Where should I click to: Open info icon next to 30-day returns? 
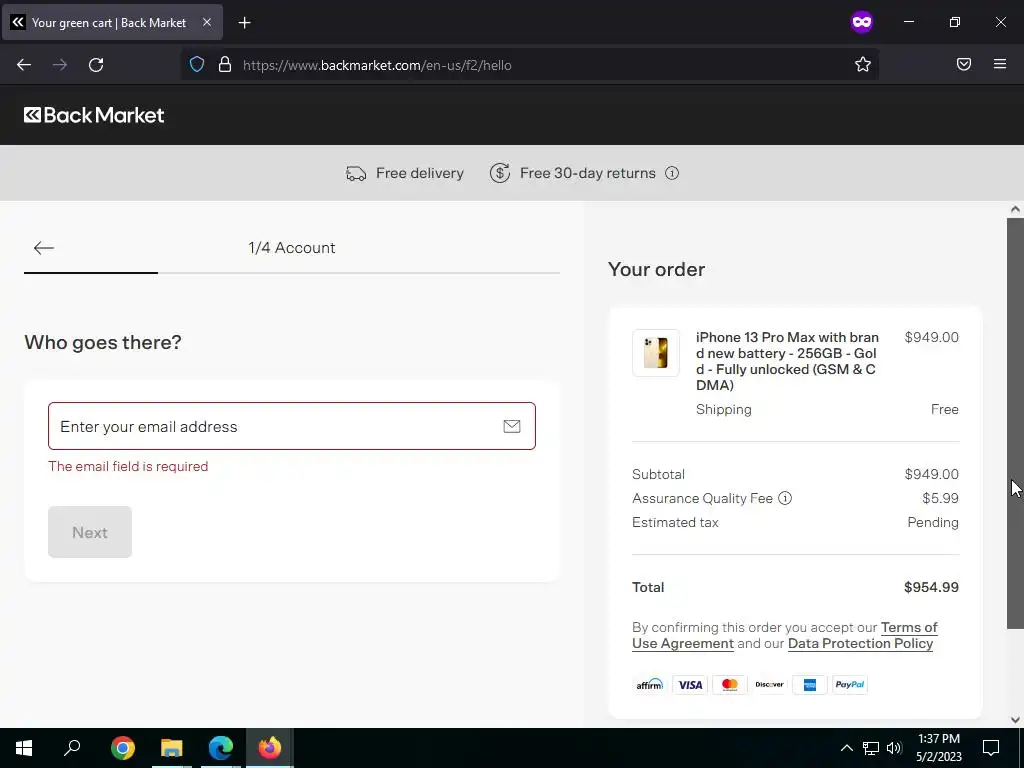pos(672,173)
